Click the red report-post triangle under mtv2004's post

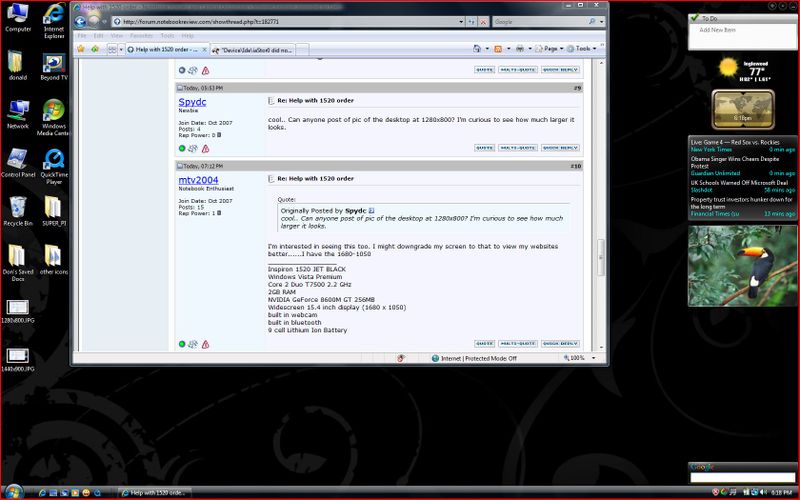[x=205, y=344]
